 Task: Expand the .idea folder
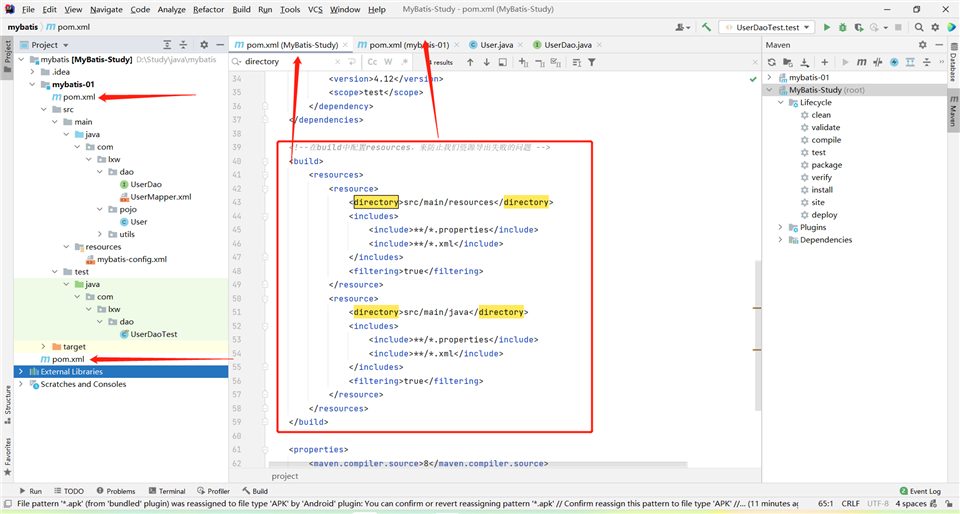point(32,72)
